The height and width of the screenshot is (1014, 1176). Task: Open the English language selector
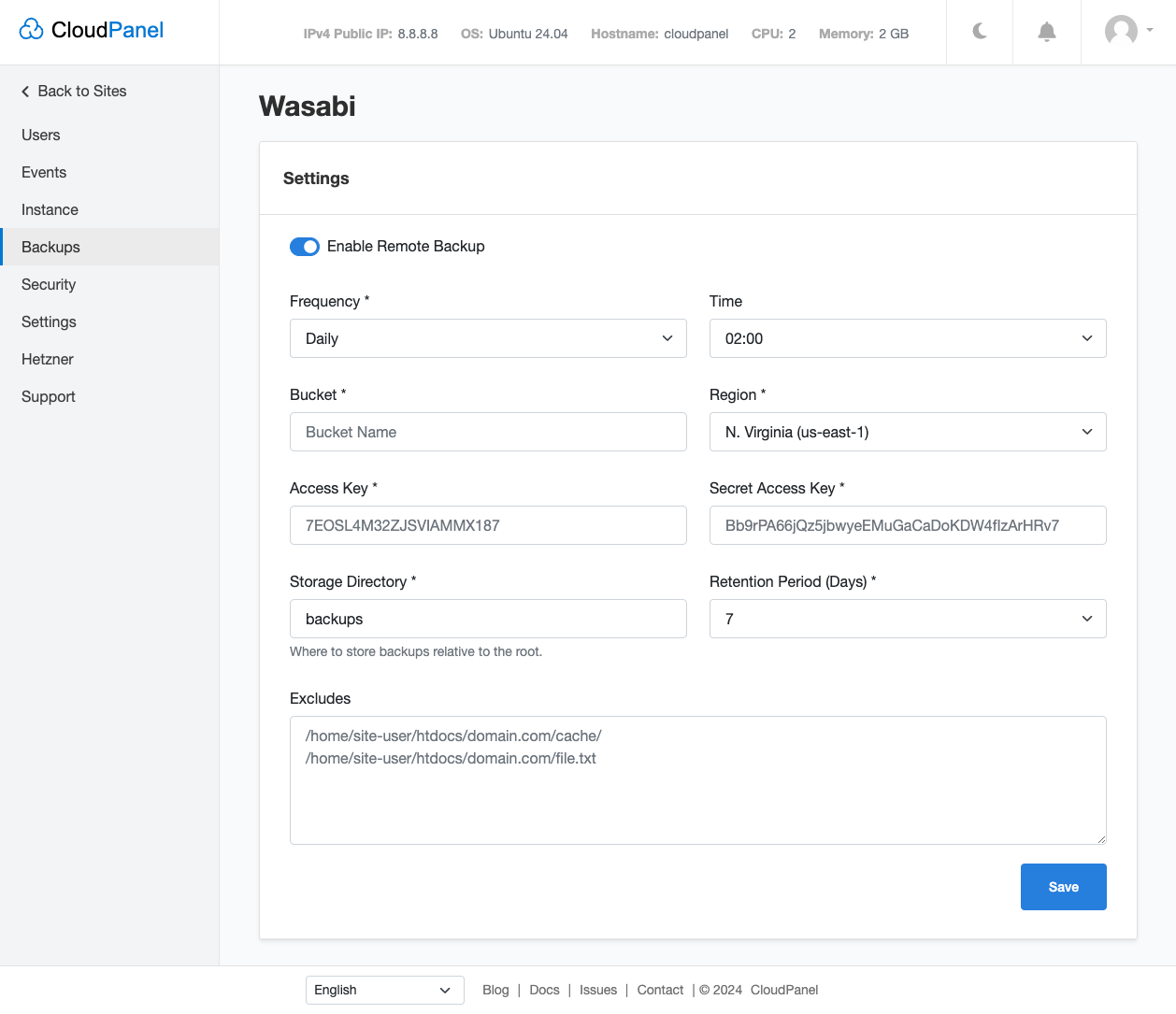tap(384, 990)
